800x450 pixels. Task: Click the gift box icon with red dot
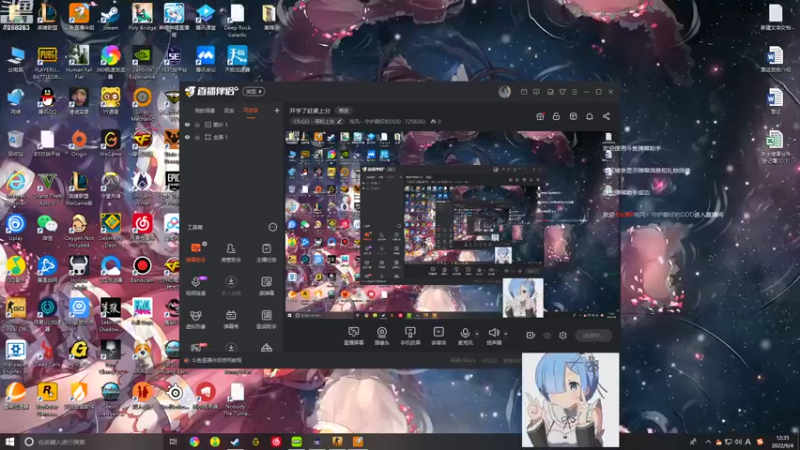click(x=540, y=116)
